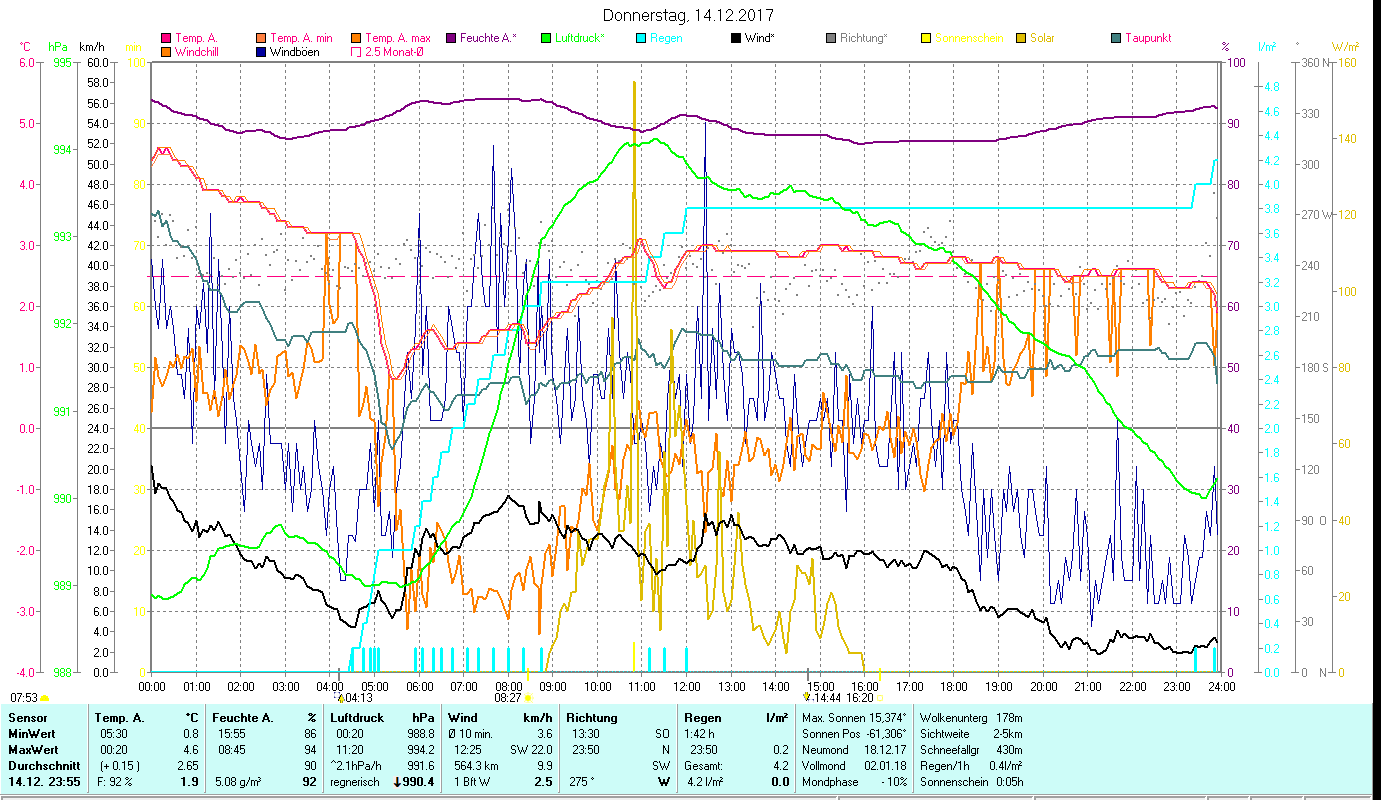Click the Solar legend swatch

point(1021,38)
